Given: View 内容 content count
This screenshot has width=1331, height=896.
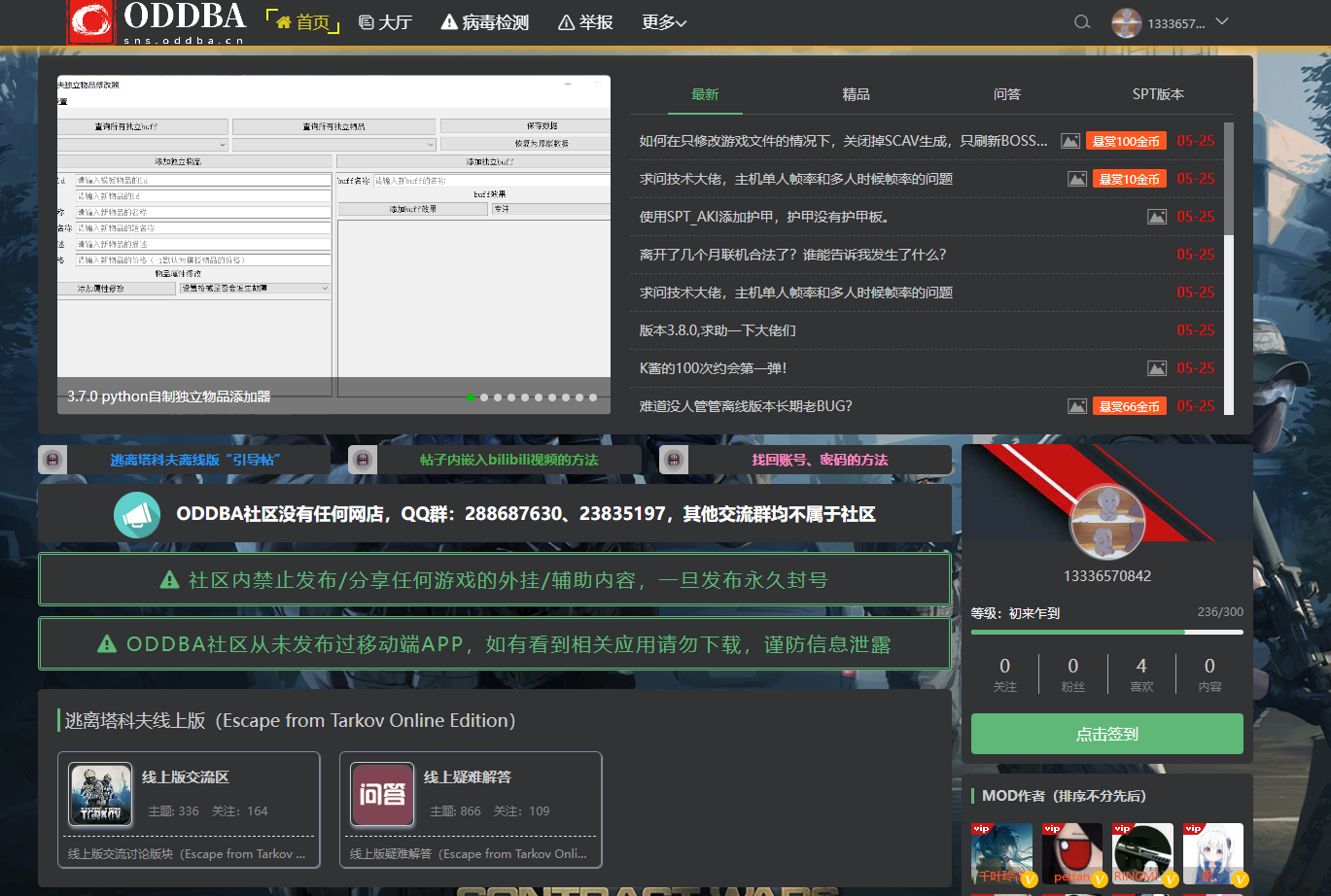Looking at the screenshot, I should click(x=1209, y=674).
